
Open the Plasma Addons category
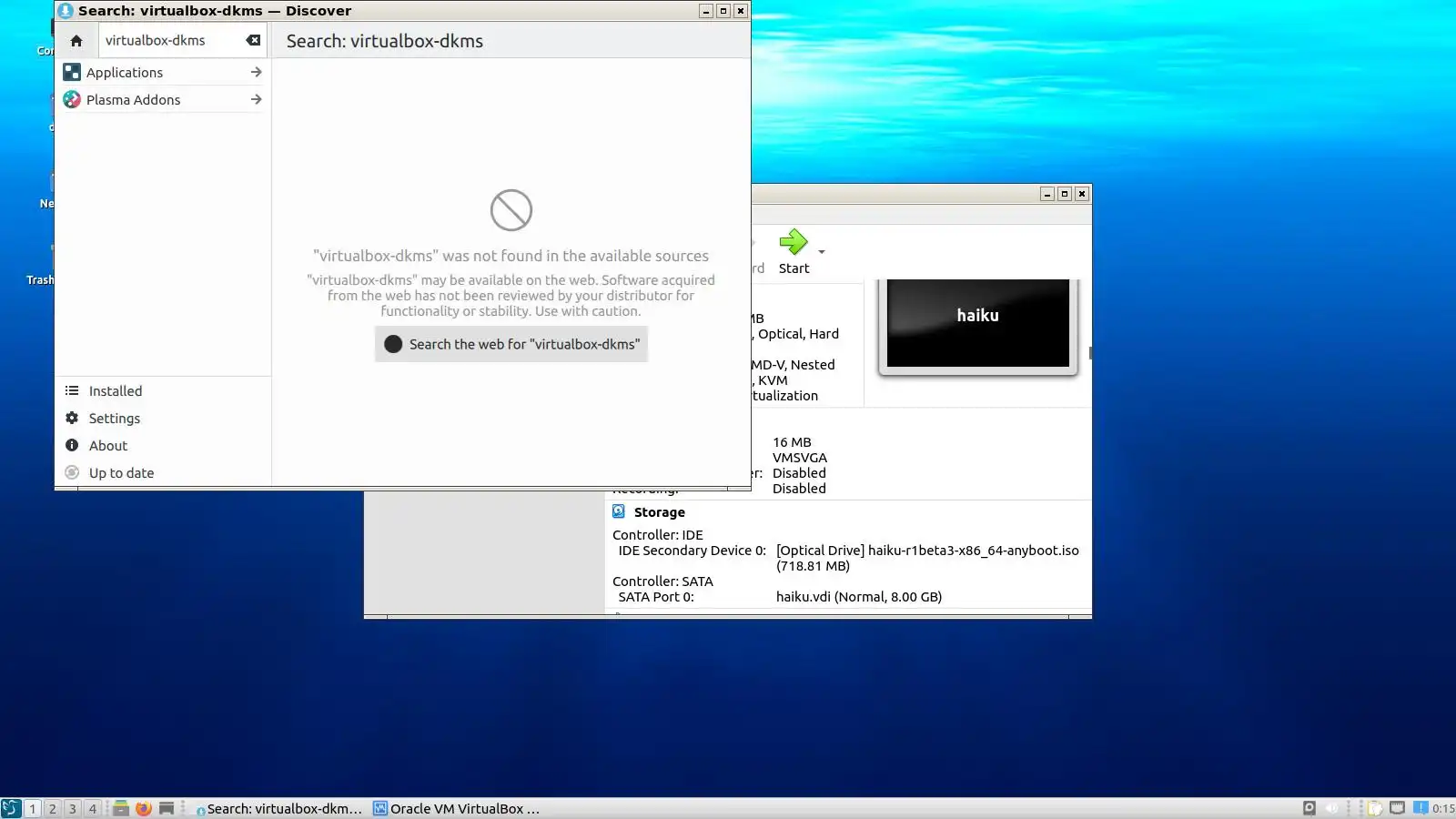tap(163, 99)
